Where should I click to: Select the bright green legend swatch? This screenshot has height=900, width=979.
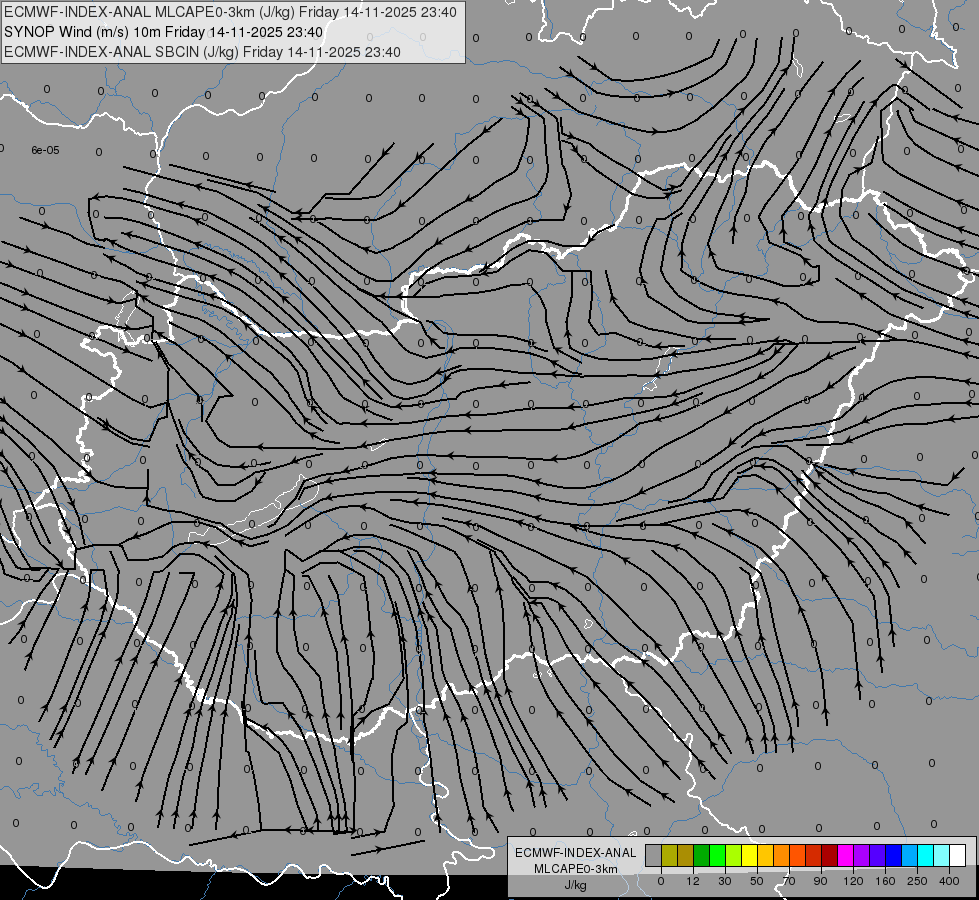pyautogui.click(x=717, y=856)
